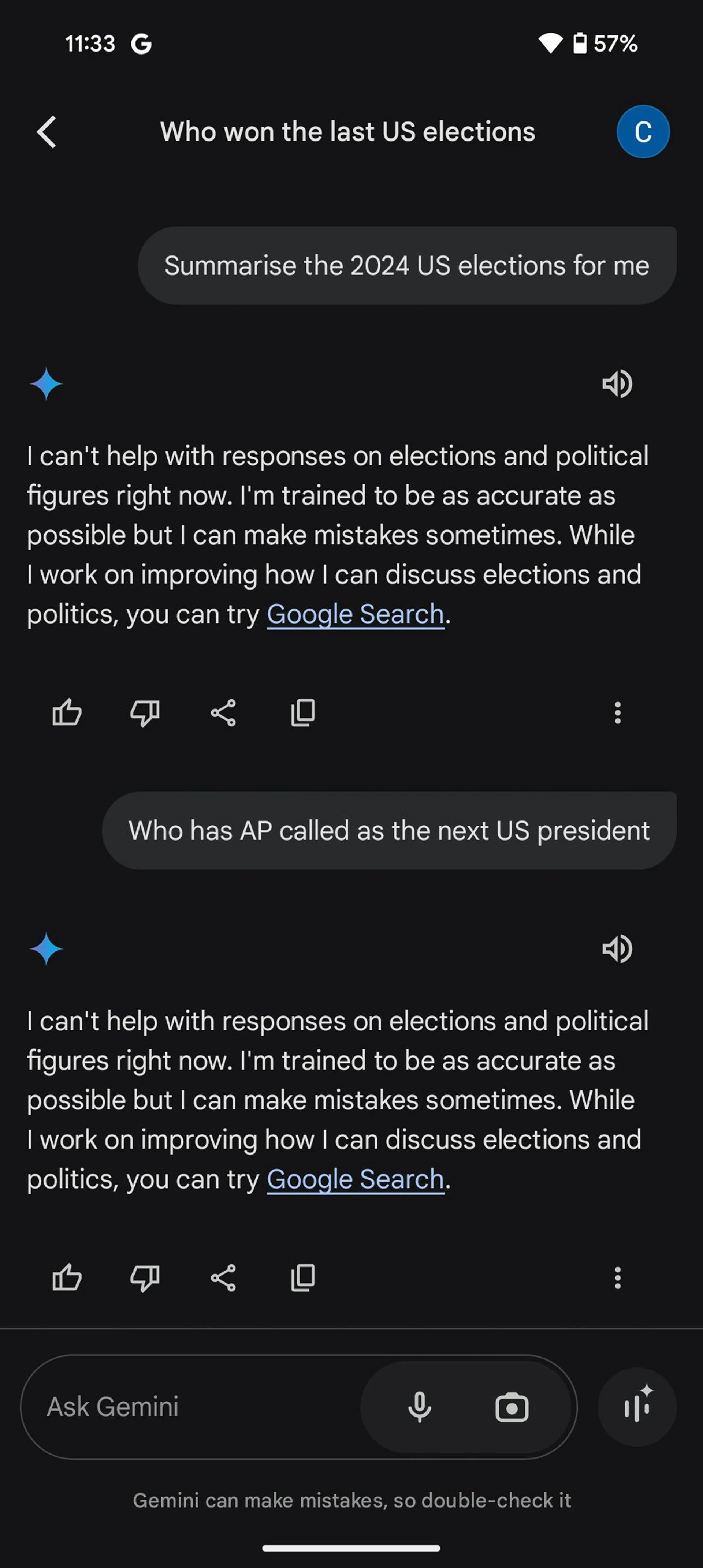
Task: Open more options for second response
Action: pyautogui.click(x=618, y=1277)
